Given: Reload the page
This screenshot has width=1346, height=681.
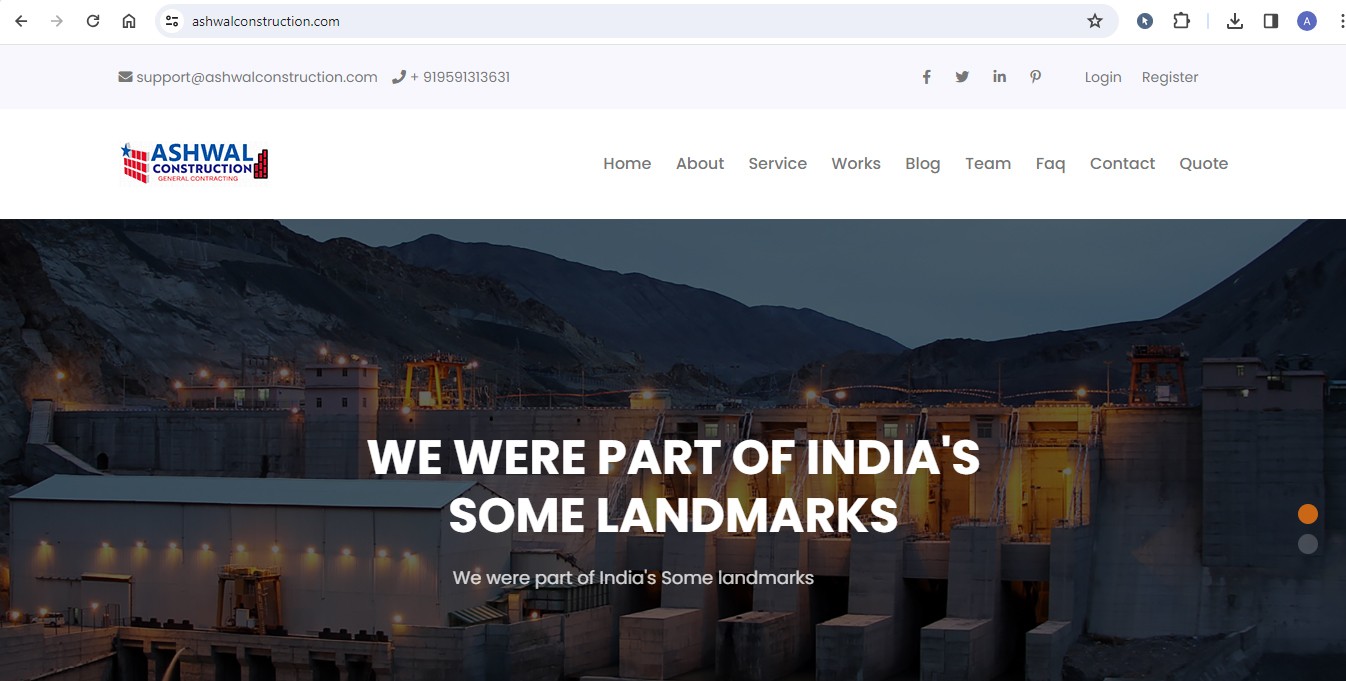Looking at the screenshot, I should pyautogui.click(x=93, y=21).
